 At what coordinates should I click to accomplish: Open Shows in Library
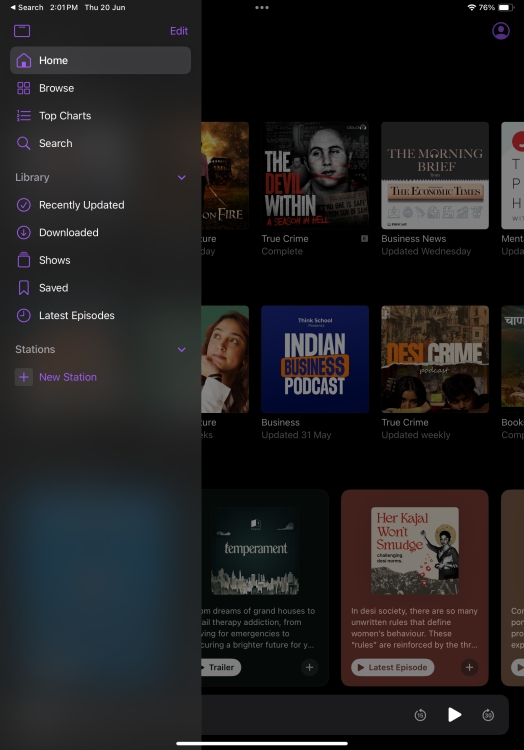click(x=100, y=260)
